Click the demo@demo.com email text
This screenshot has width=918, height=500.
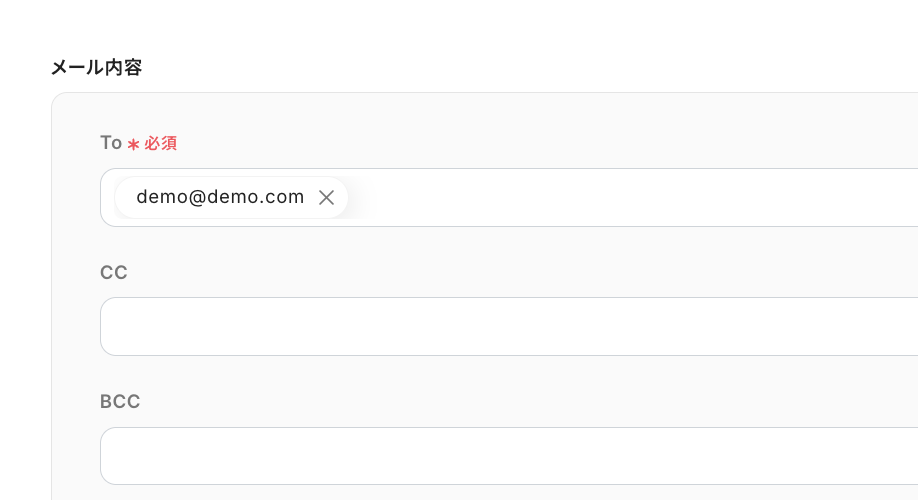click(x=220, y=198)
